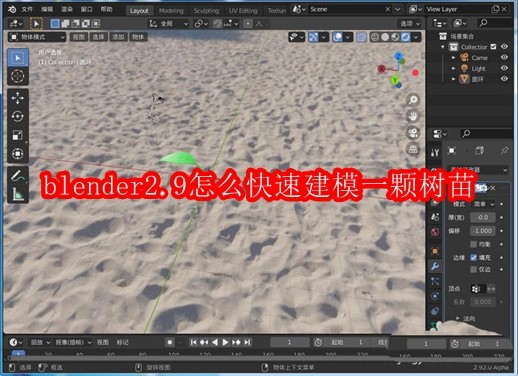Screen dimensions: 518x376
Task: Open the shading options dropdown arrow
Action: [416, 37]
